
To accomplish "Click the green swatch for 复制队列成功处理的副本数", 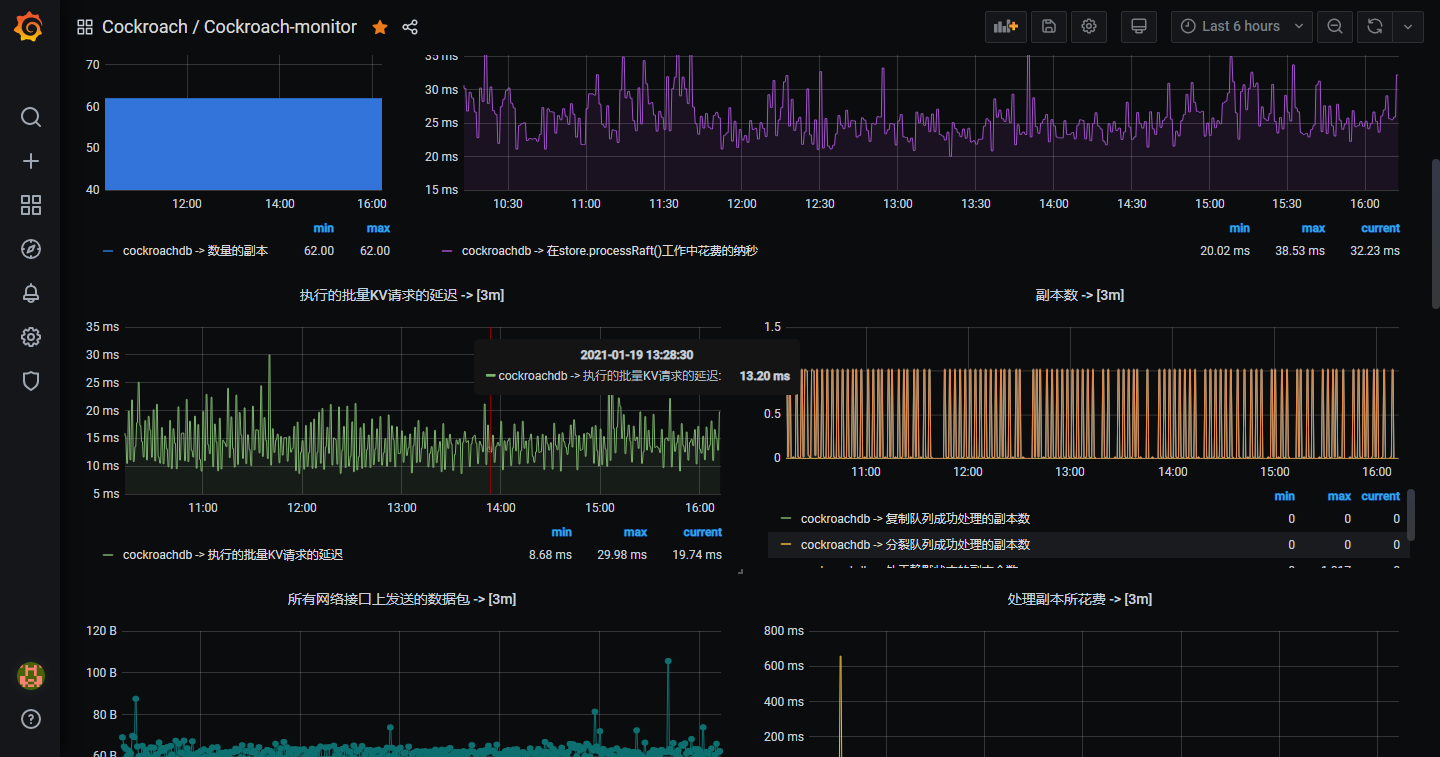I will point(786,519).
